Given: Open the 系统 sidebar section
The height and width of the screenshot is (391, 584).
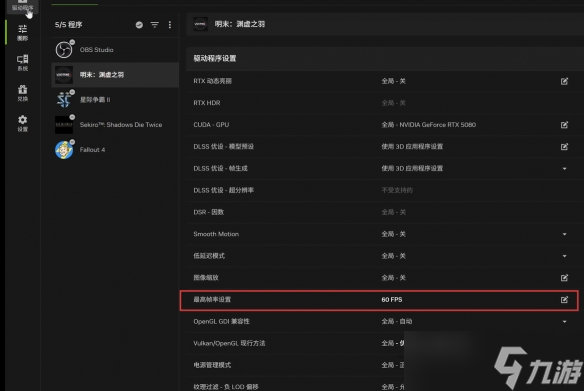Looking at the screenshot, I should tap(22, 63).
